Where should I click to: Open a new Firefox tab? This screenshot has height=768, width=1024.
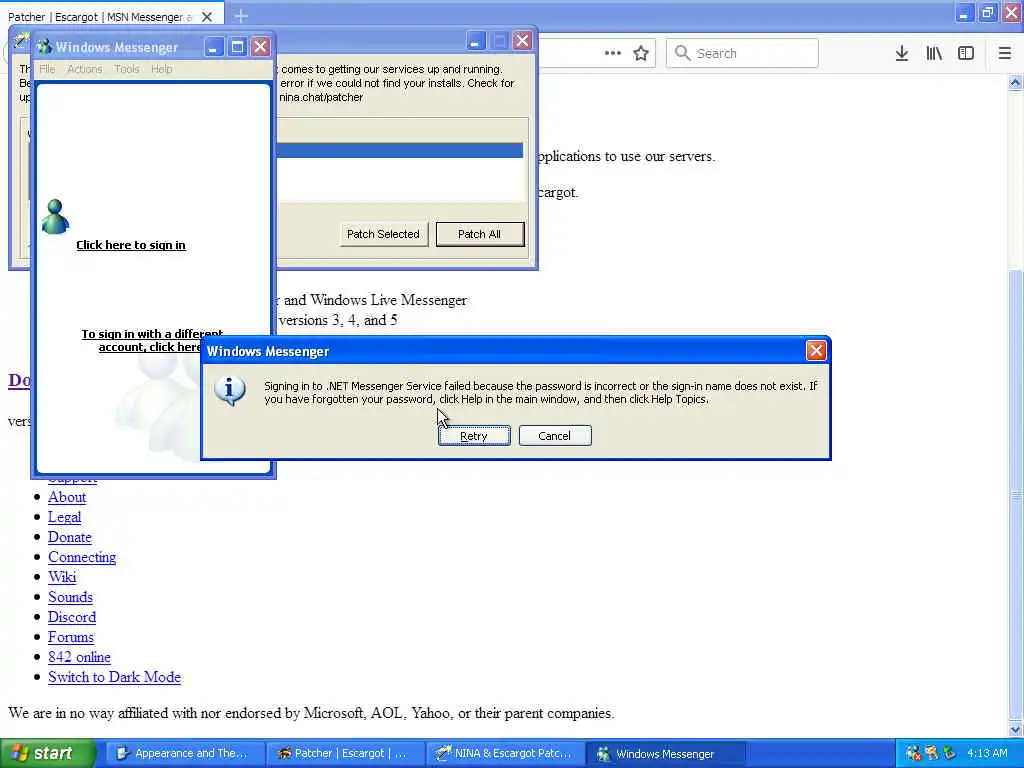pyautogui.click(x=241, y=16)
